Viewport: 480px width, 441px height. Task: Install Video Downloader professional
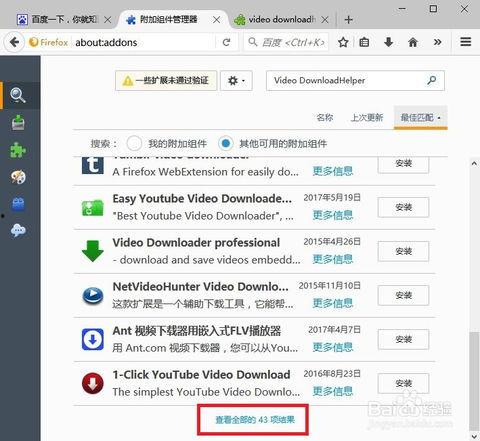point(403,251)
